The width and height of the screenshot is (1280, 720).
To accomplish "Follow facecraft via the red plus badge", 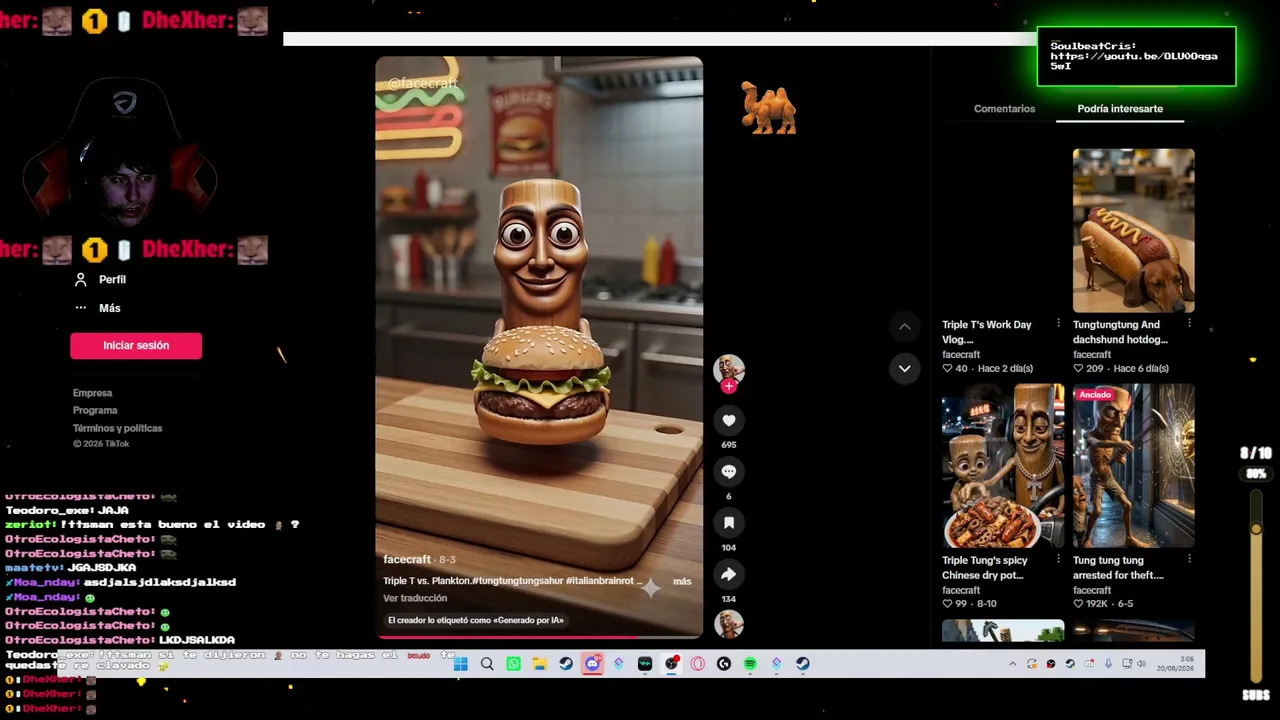I will [729, 386].
